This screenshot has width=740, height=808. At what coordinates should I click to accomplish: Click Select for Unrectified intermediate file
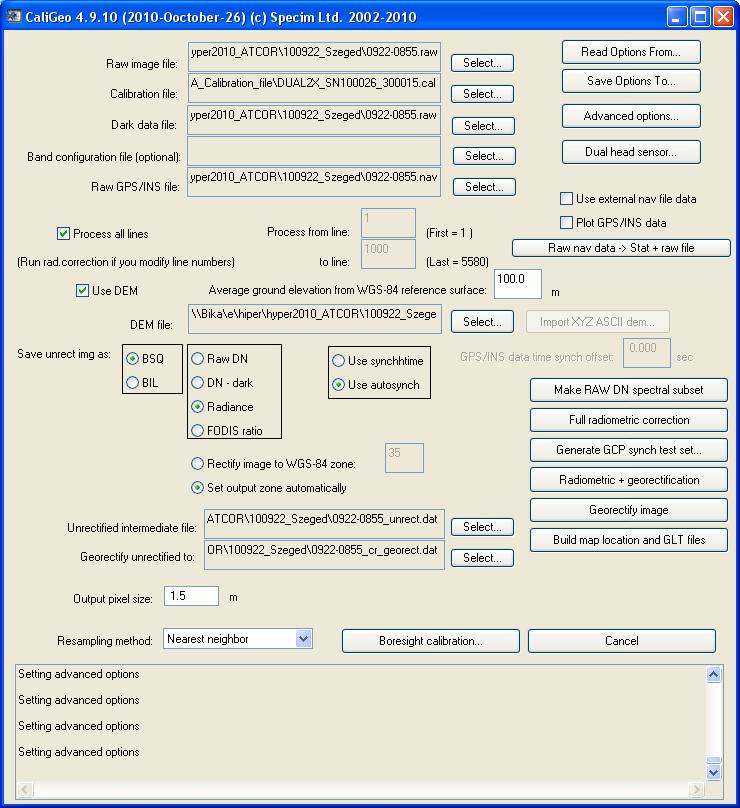[x=482, y=527]
